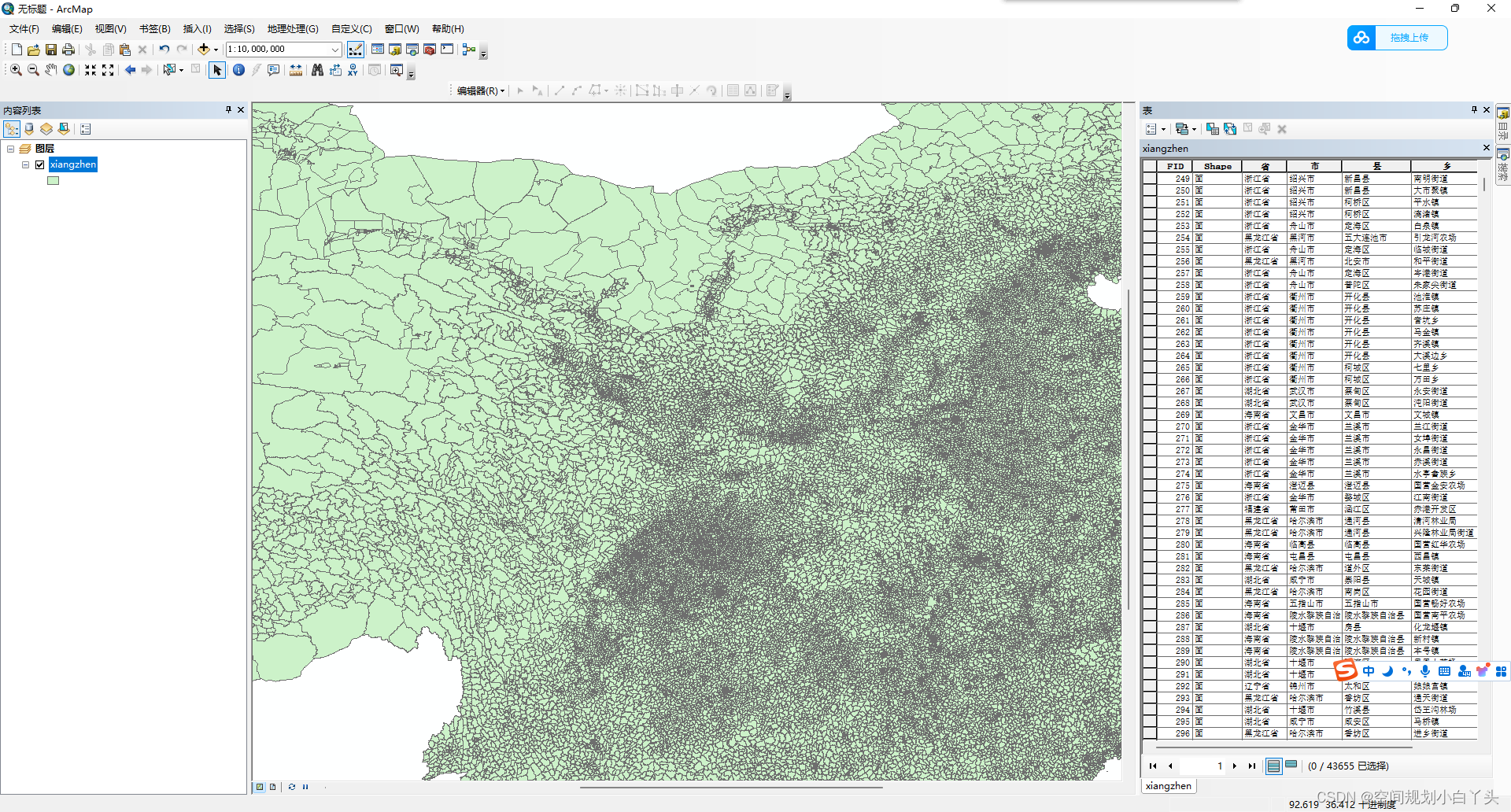Open the 文件(F) menu
The height and width of the screenshot is (812, 1511).
pos(24,29)
